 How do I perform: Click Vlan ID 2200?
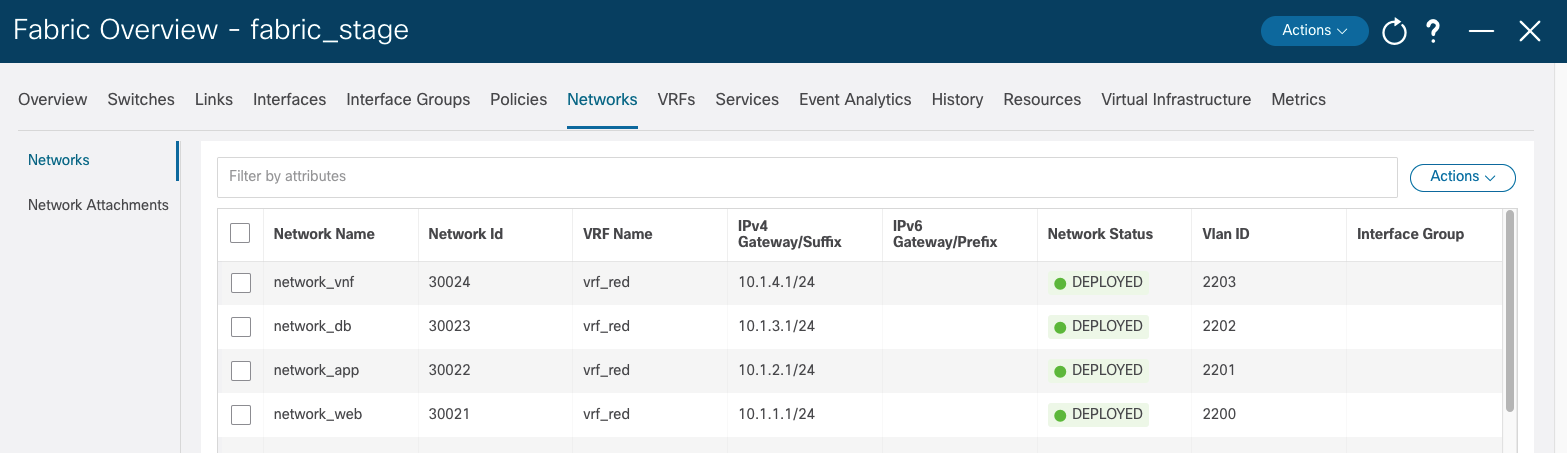(1219, 414)
